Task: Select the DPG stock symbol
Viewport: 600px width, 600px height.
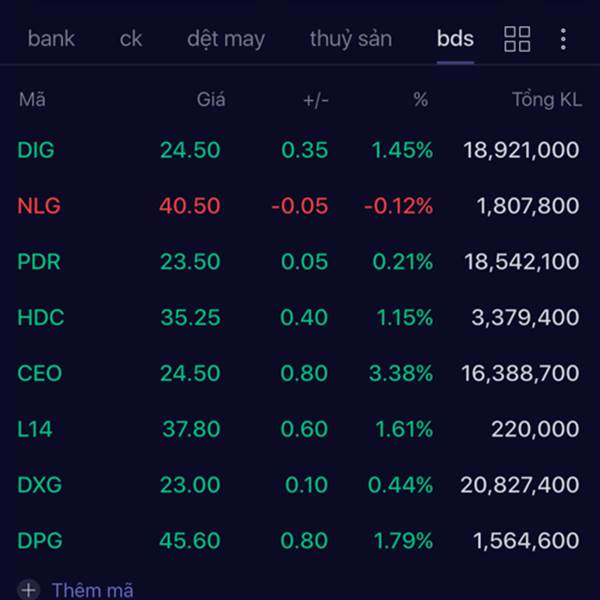Action: [x=39, y=541]
